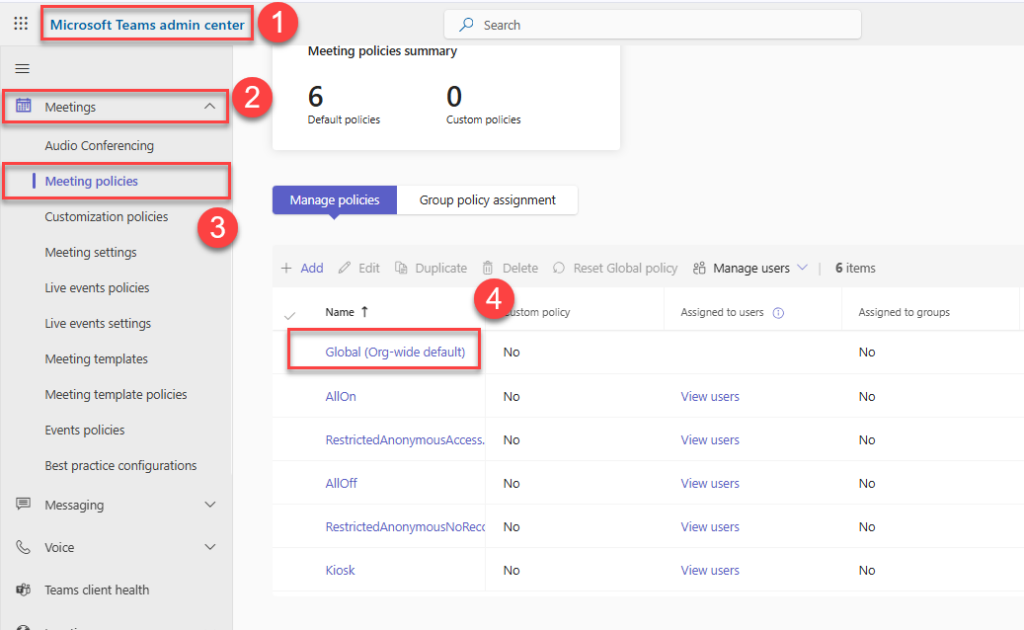This screenshot has width=1024, height=630.
Task: Click the Edit pencil icon
Action: click(344, 268)
